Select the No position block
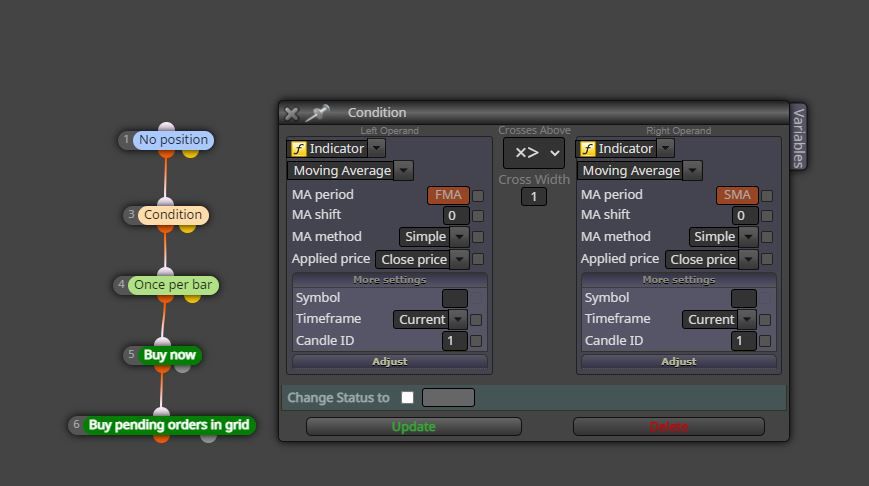Screen dimensions: 869x486 coord(173,140)
